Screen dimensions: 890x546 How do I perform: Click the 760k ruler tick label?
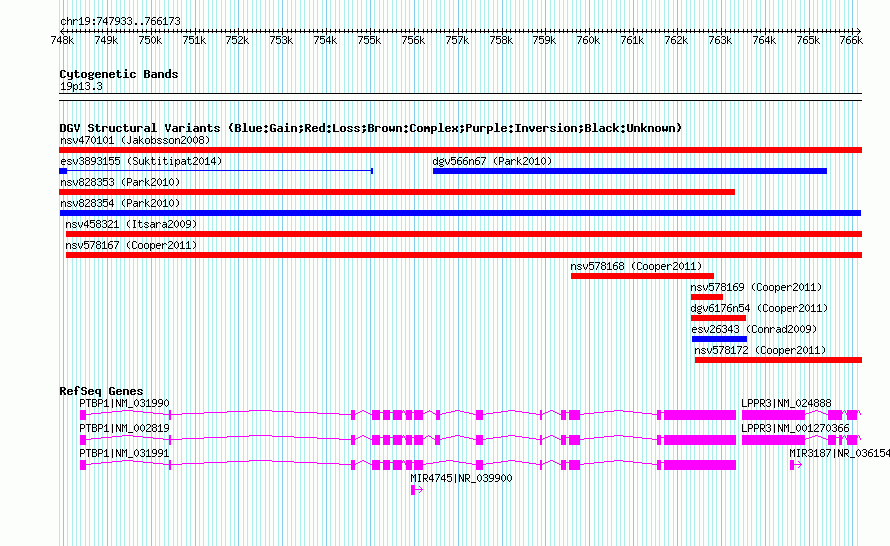(588, 40)
